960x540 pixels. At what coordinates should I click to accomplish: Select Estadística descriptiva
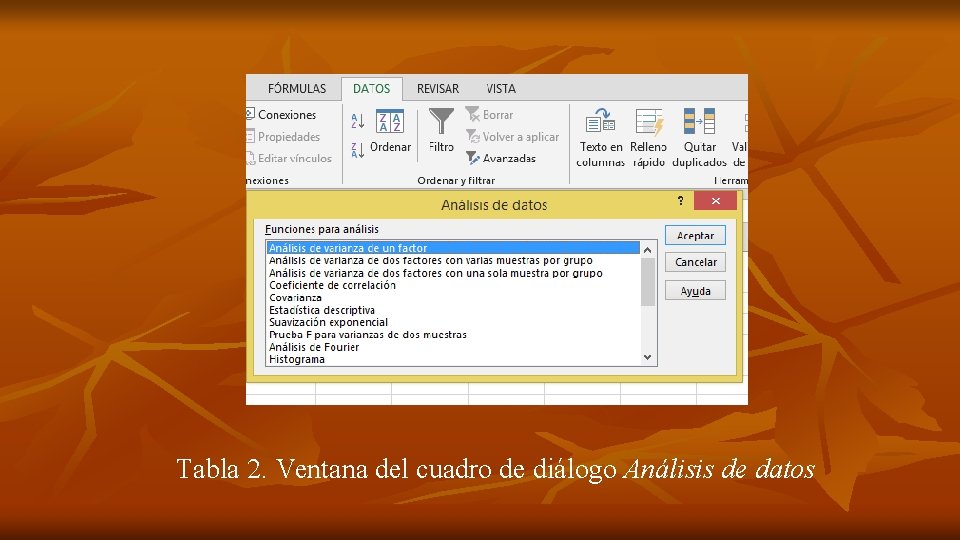click(453, 310)
